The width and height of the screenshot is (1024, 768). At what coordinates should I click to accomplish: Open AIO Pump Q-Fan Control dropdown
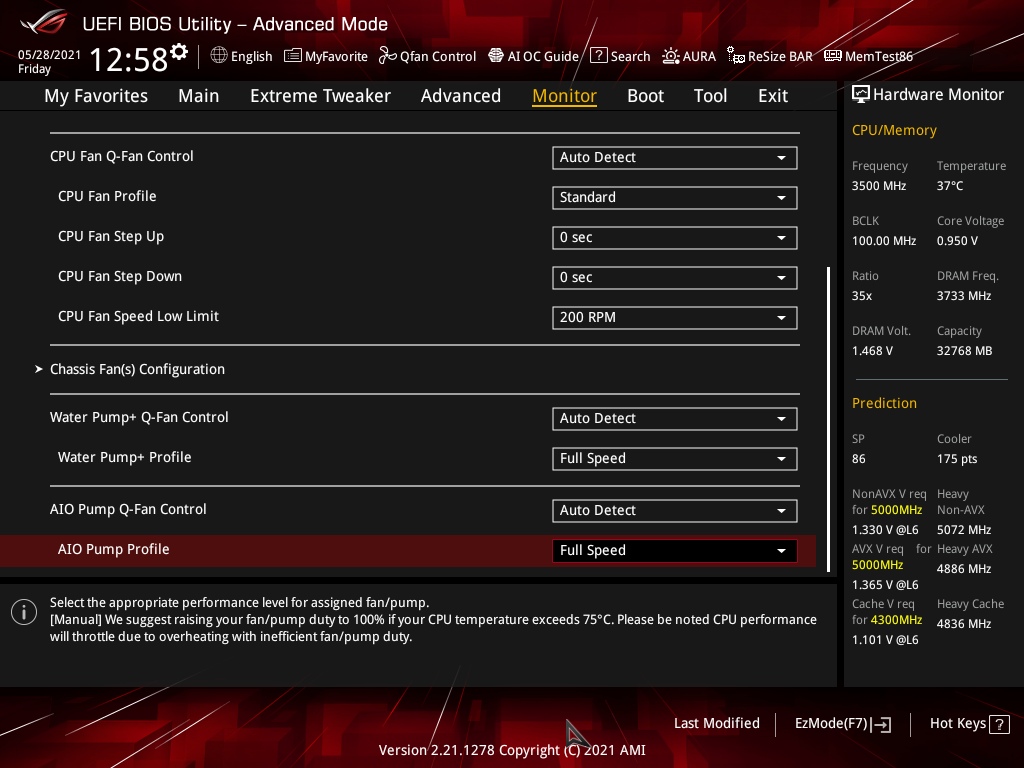coord(675,511)
